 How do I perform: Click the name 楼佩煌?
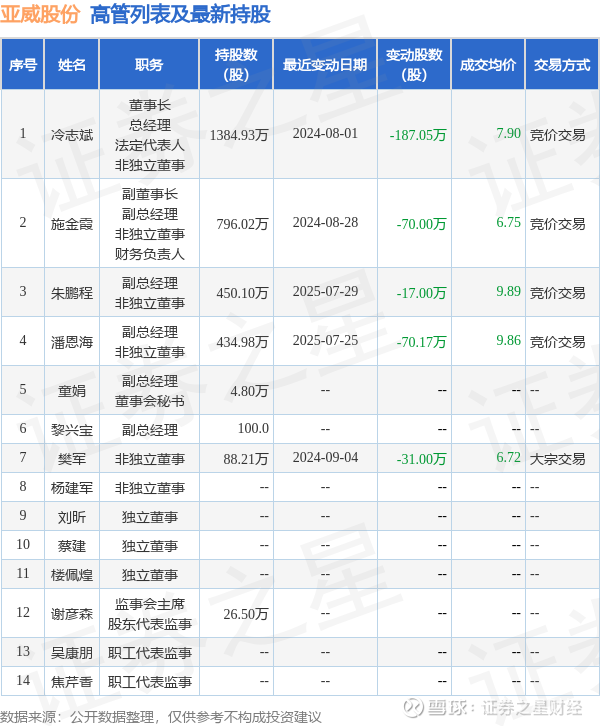click(x=72, y=575)
